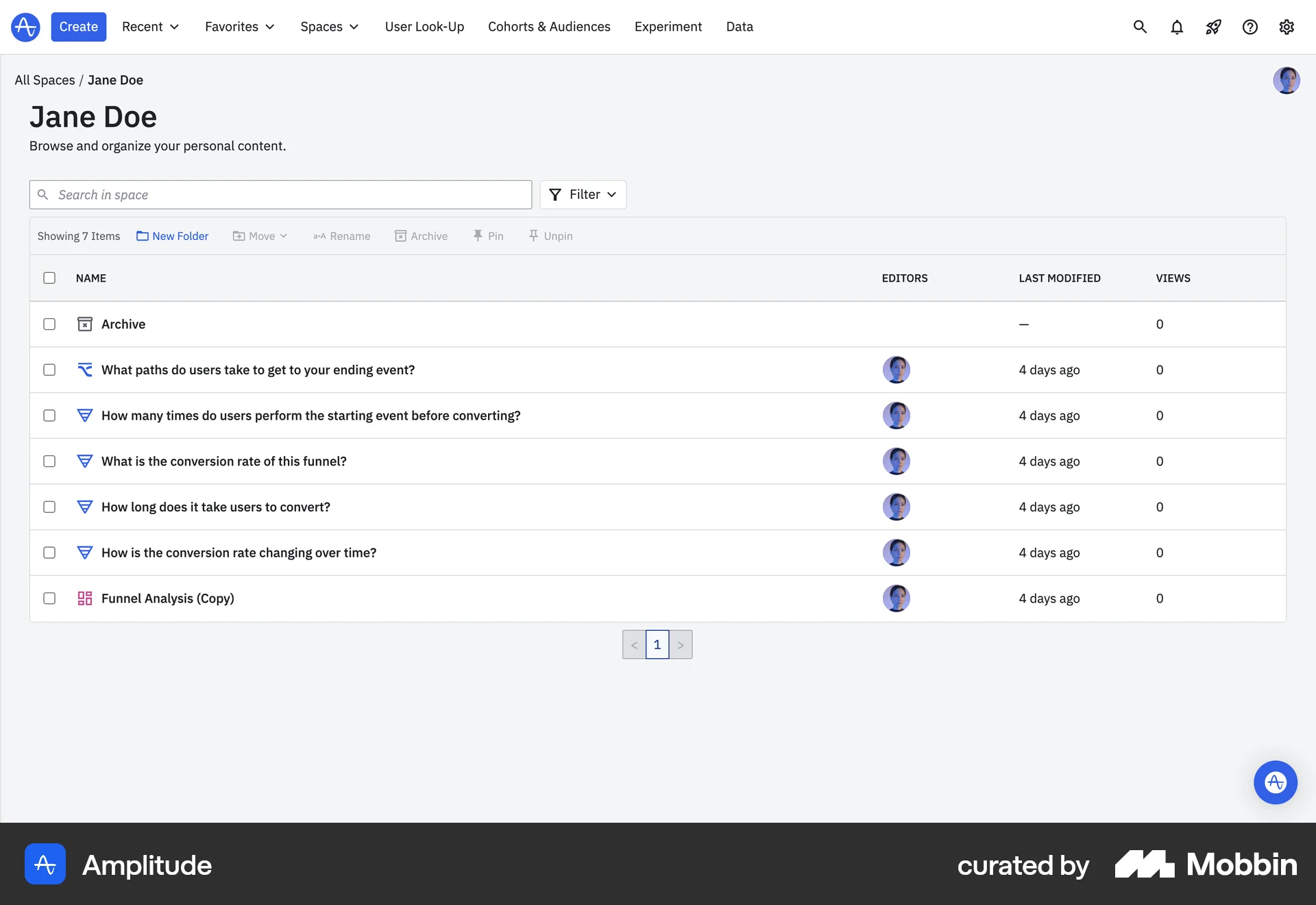Check the checkbox for Funnel Analysis (Copy)

point(49,598)
